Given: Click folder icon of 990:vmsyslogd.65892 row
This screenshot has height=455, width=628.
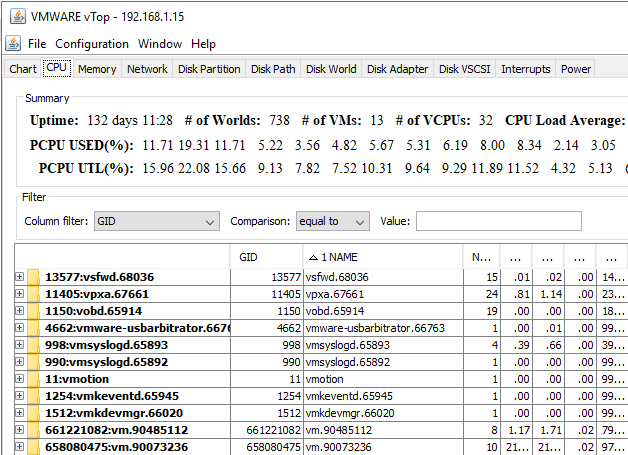Looking at the screenshot, I should coord(34,362).
